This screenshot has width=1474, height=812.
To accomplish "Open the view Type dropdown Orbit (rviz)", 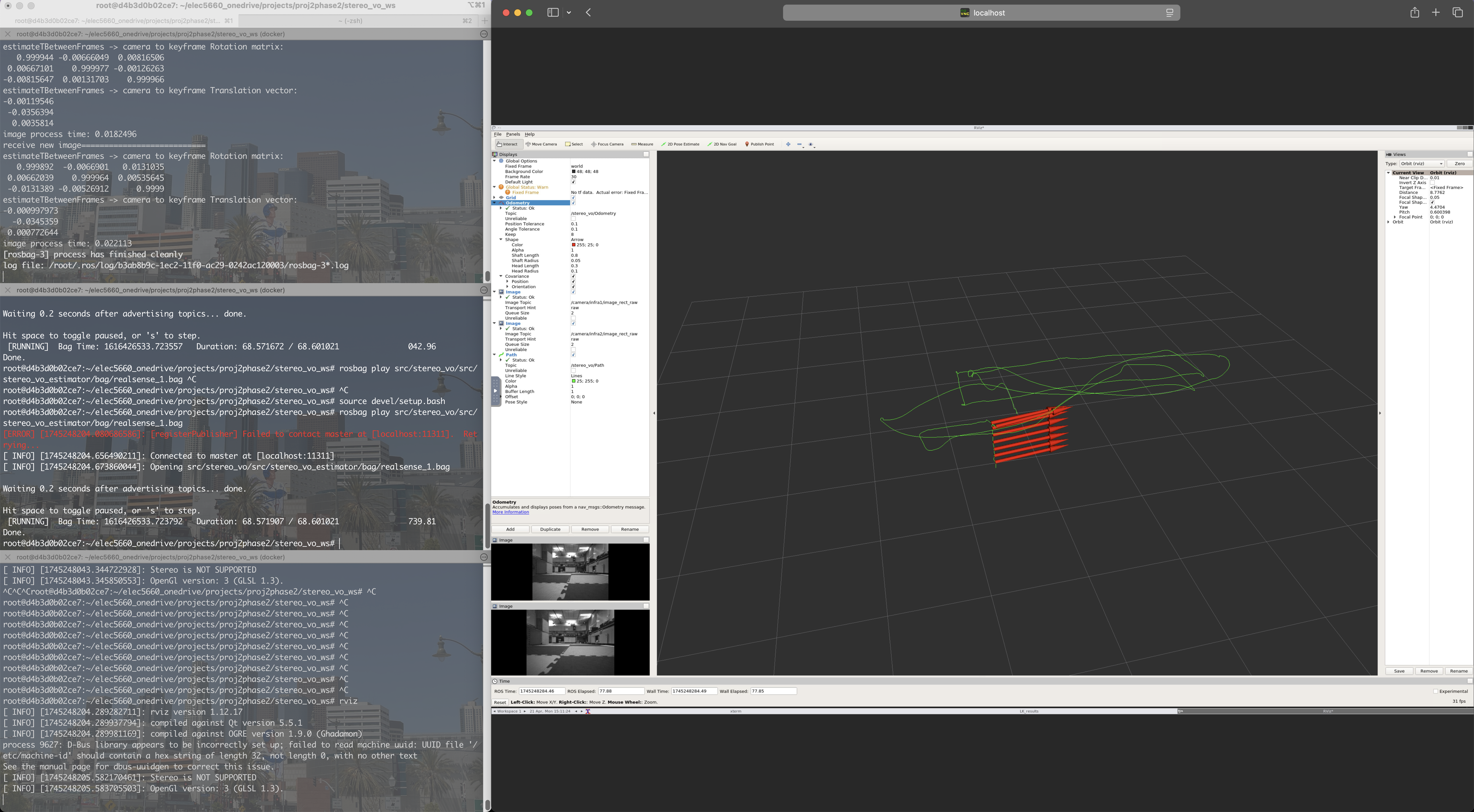I will [1422, 163].
